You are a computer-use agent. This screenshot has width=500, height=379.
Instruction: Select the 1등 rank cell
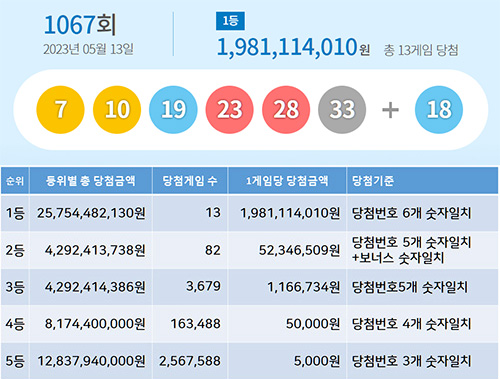[15, 213]
